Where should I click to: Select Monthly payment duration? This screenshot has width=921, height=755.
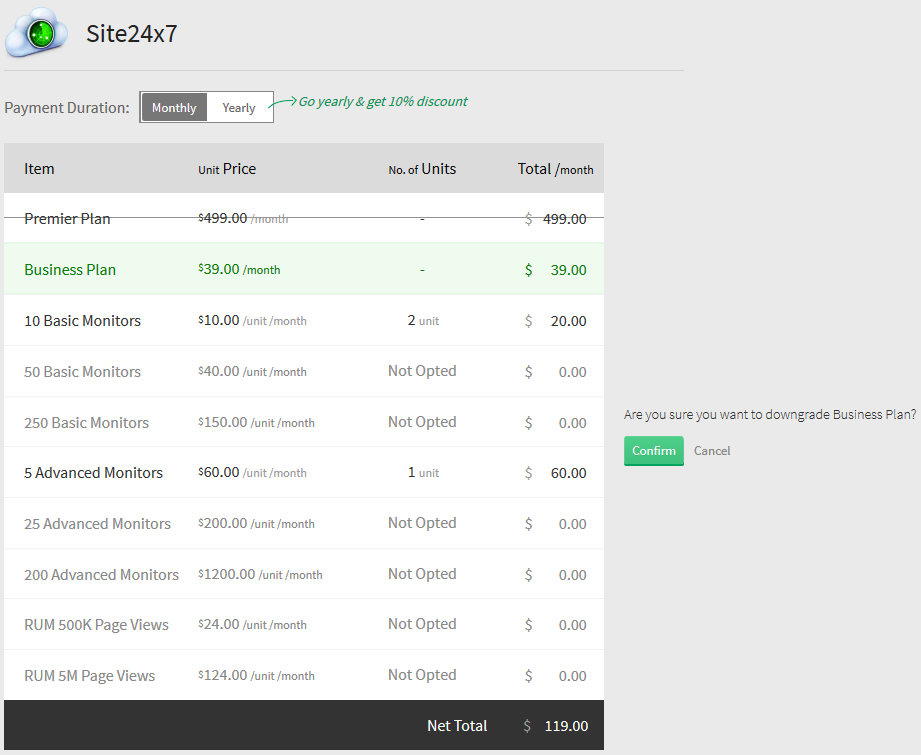pyautogui.click(x=174, y=108)
